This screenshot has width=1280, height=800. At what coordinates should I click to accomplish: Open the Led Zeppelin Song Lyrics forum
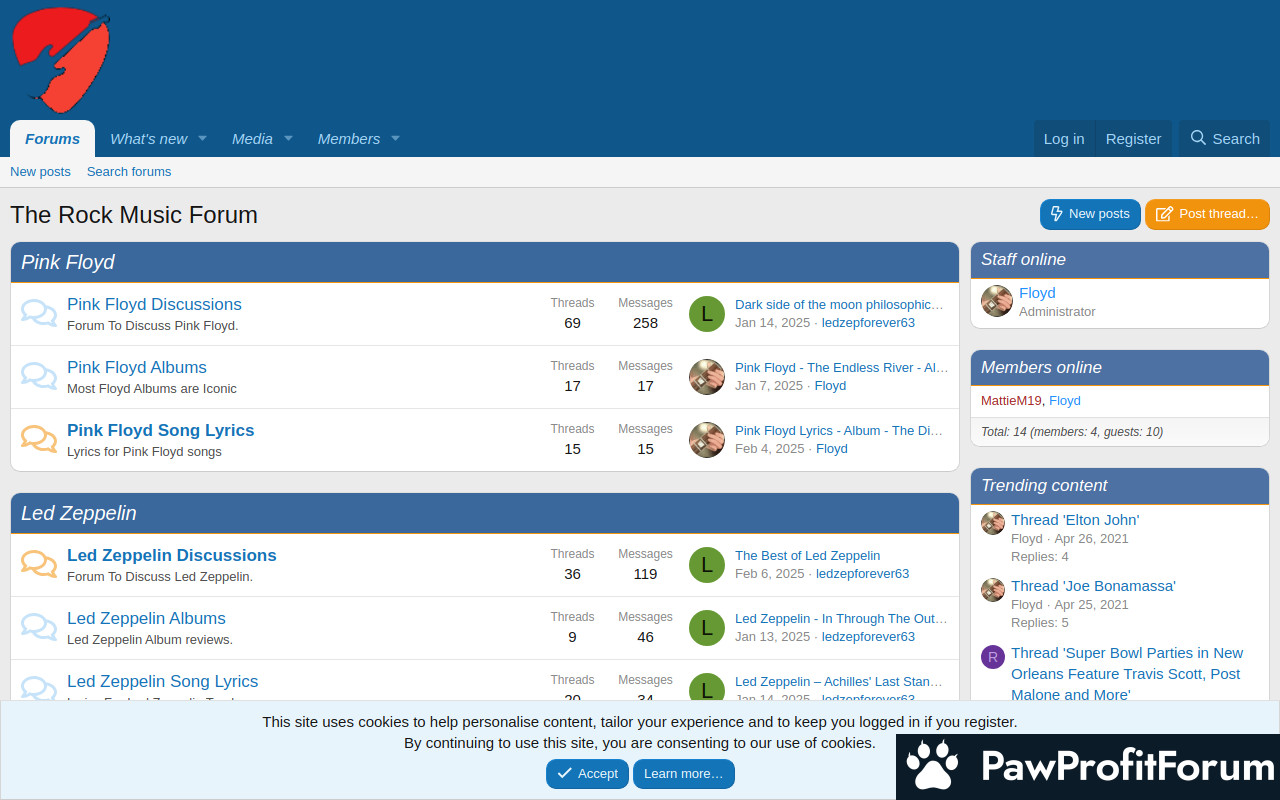coord(163,681)
